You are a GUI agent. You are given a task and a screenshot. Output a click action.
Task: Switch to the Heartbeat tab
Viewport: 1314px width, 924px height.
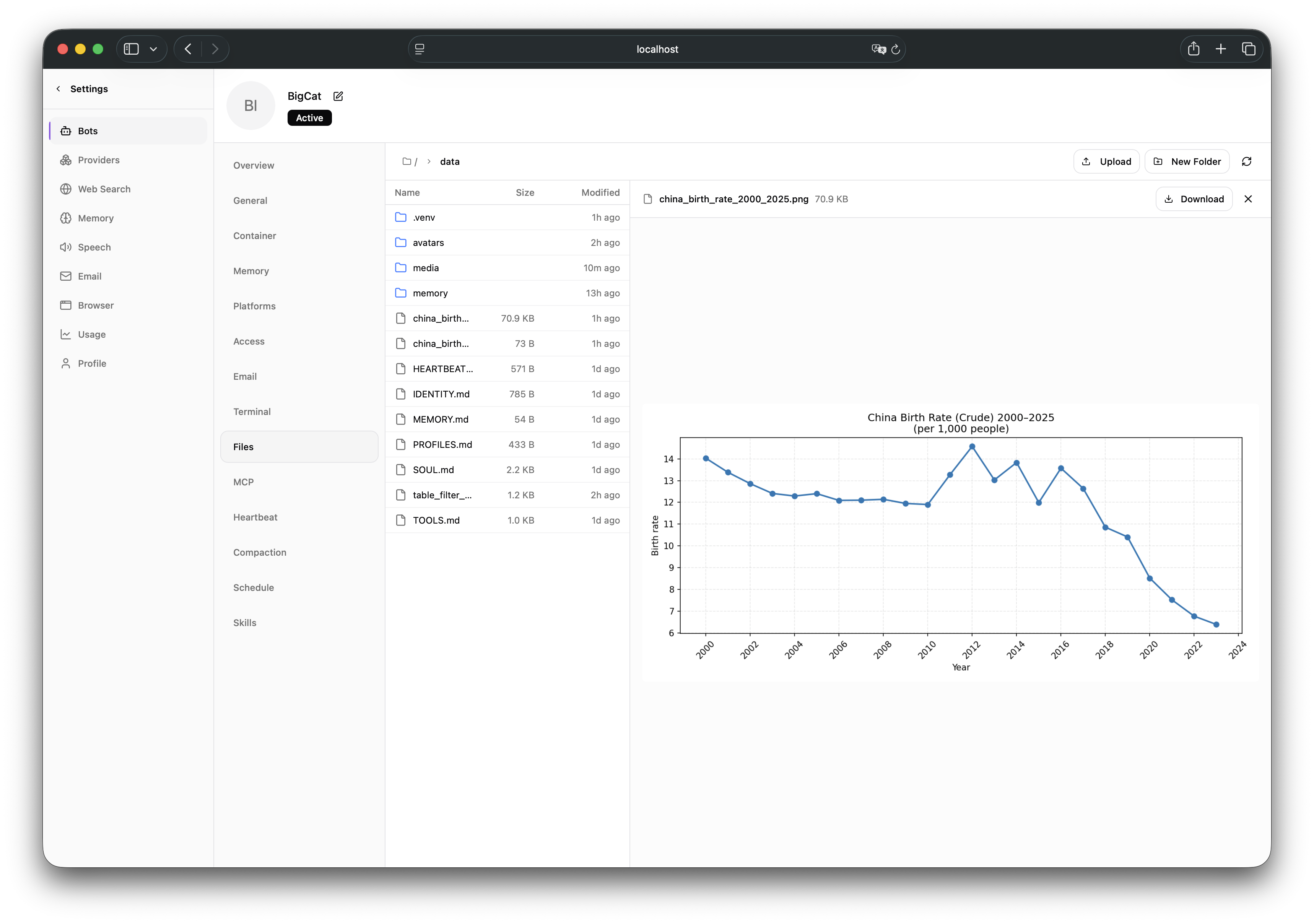255,517
